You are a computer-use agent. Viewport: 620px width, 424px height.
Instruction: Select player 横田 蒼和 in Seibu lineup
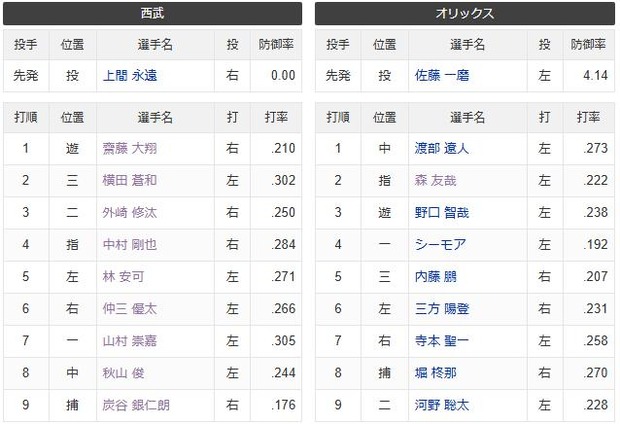click(x=130, y=180)
